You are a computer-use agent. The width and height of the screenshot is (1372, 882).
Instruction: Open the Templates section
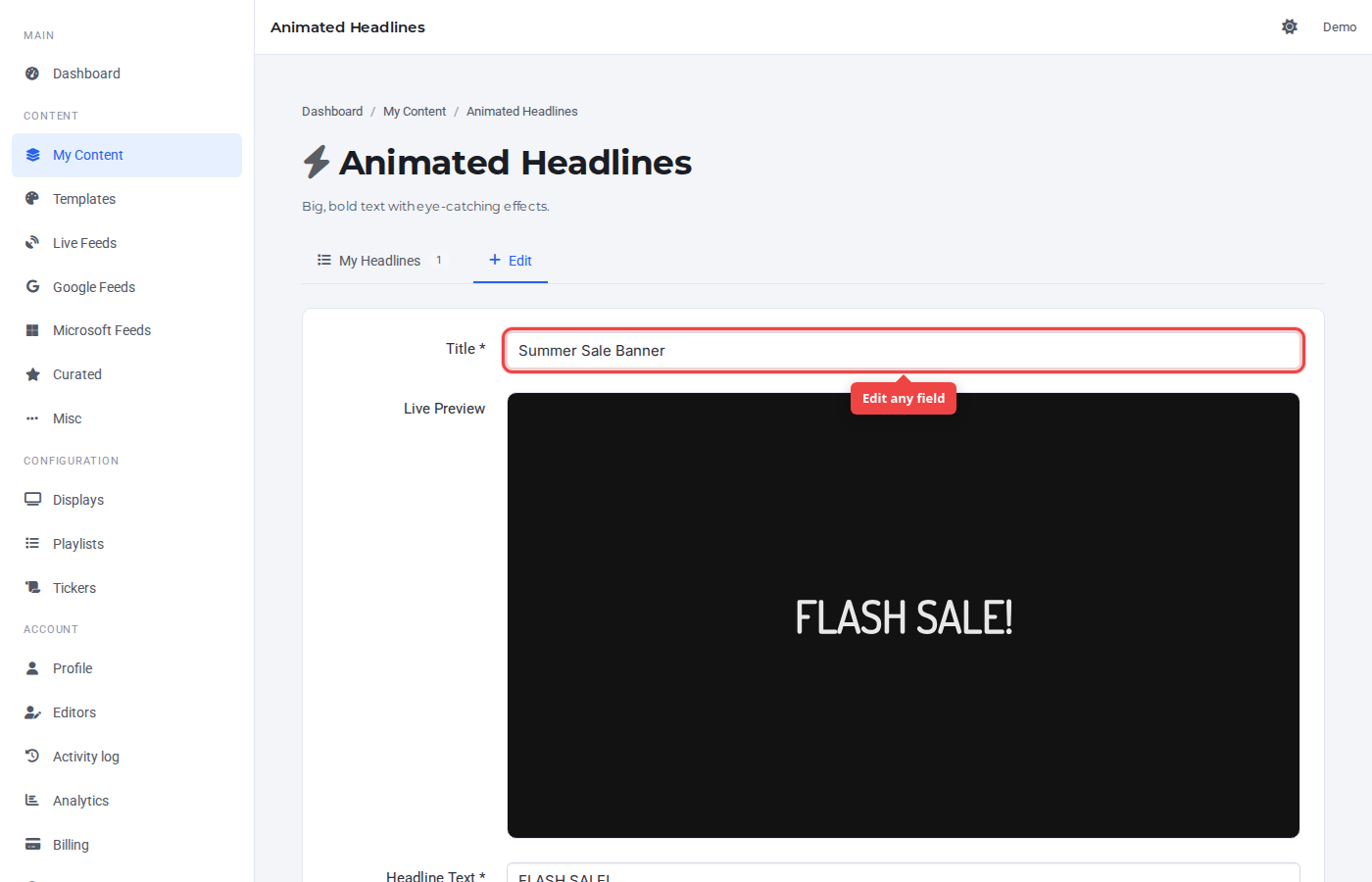coord(127,199)
